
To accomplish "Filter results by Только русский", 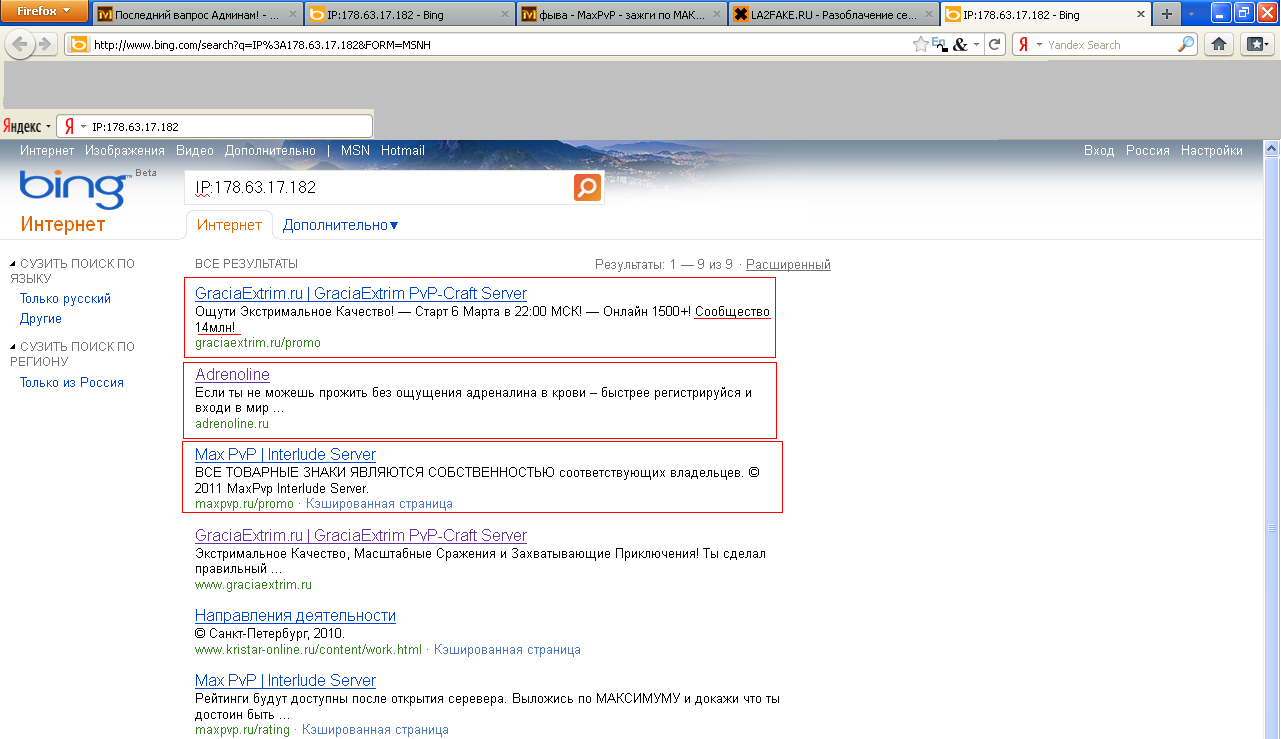I will (x=65, y=299).
